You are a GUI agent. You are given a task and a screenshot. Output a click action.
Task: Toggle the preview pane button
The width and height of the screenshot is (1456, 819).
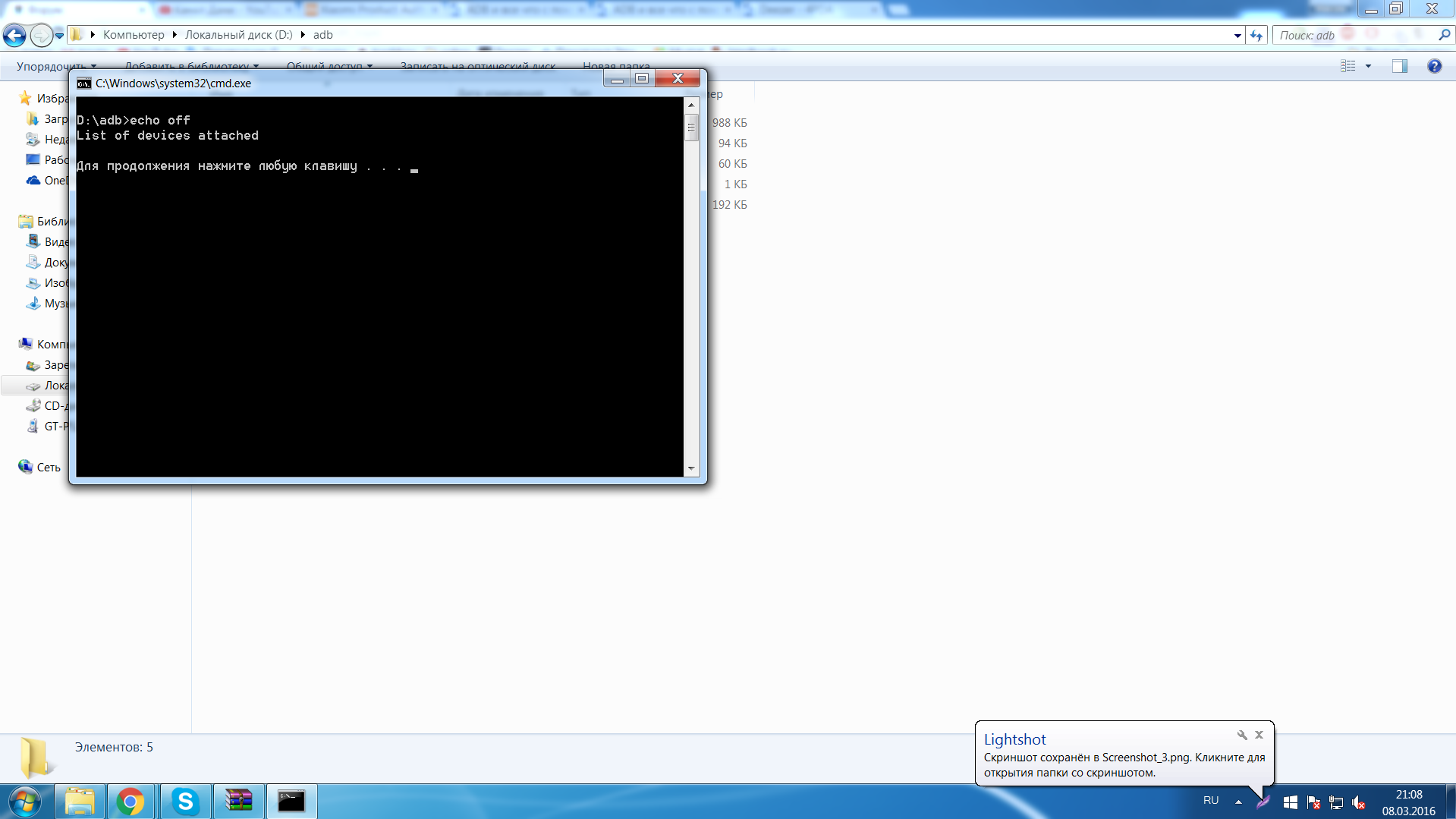(1400, 66)
